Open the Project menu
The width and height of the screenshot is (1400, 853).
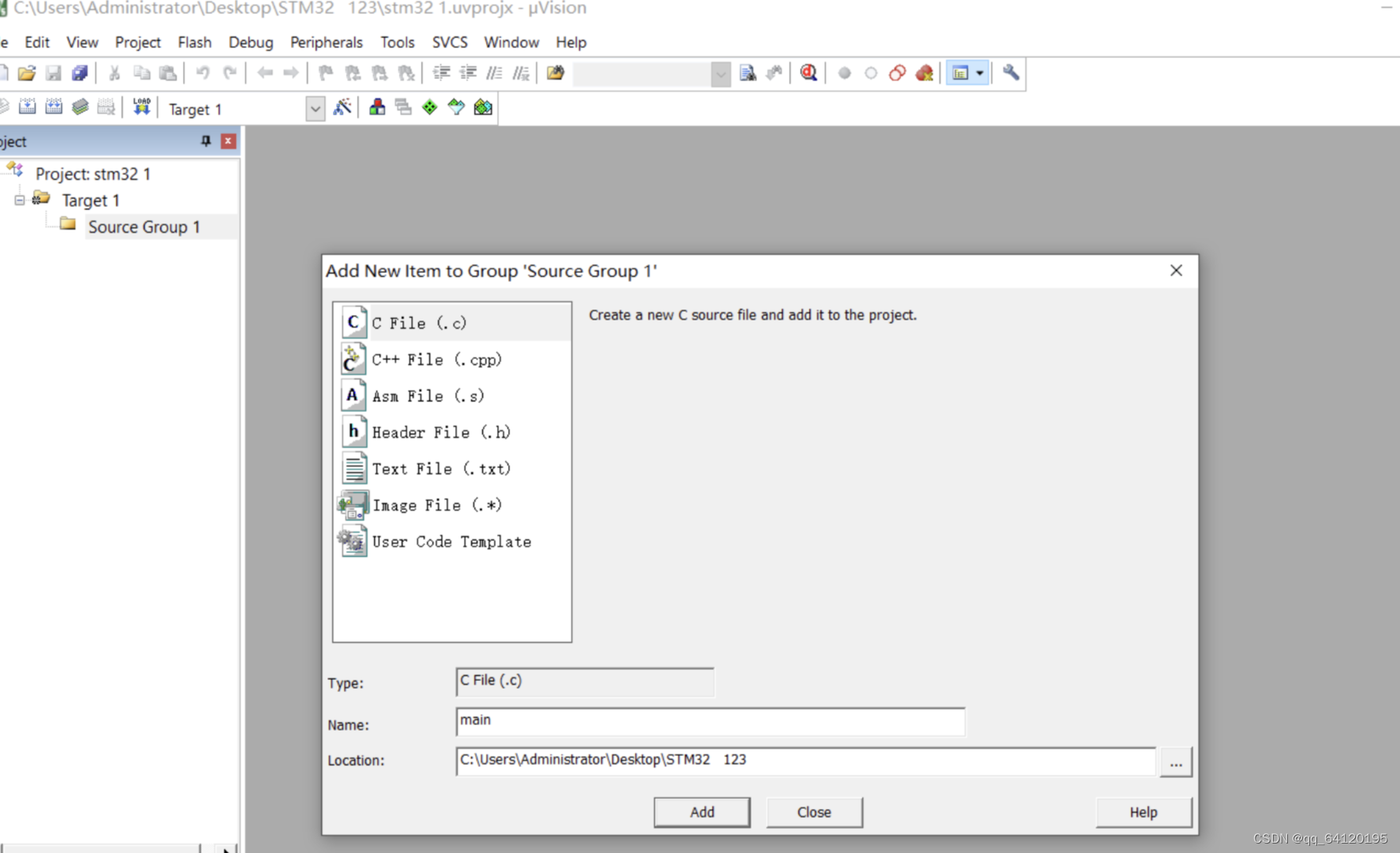(x=138, y=43)
